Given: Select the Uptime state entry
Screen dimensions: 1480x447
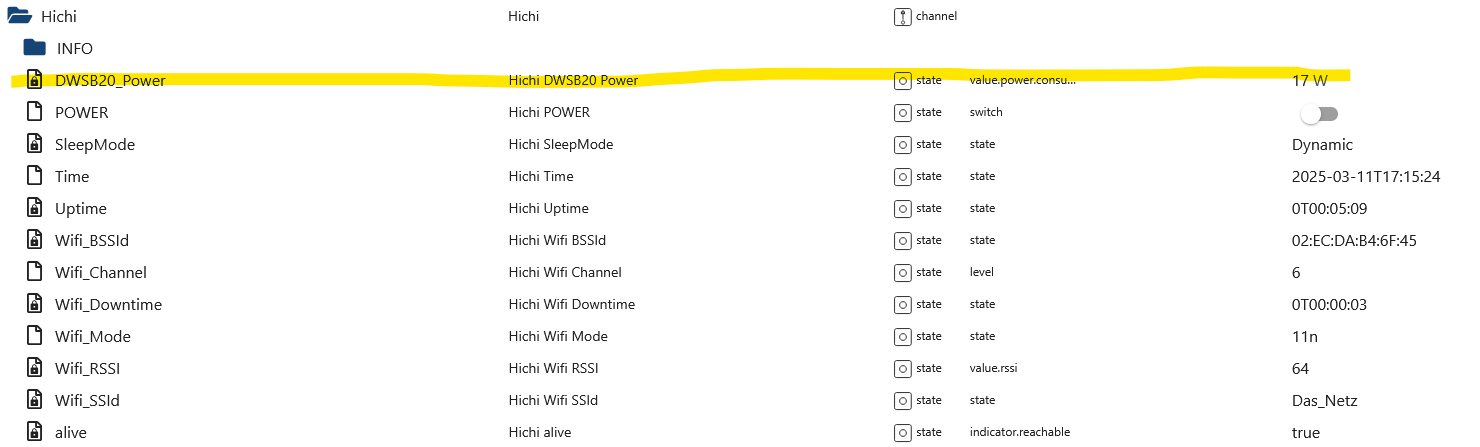Looking at the screenshot, I should click(x=81, y=208).
